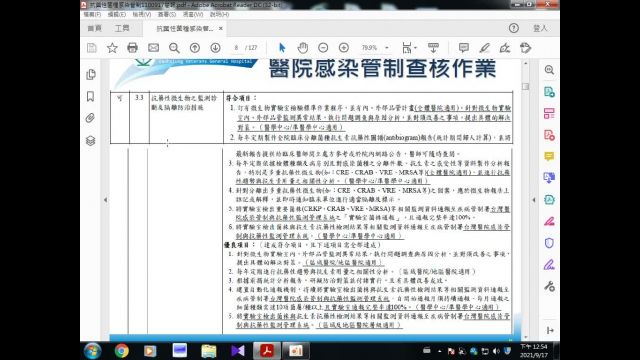Click the Stamp tool icon in toolbar
This screenshot has height=360, width=640.
coord(526,48)
